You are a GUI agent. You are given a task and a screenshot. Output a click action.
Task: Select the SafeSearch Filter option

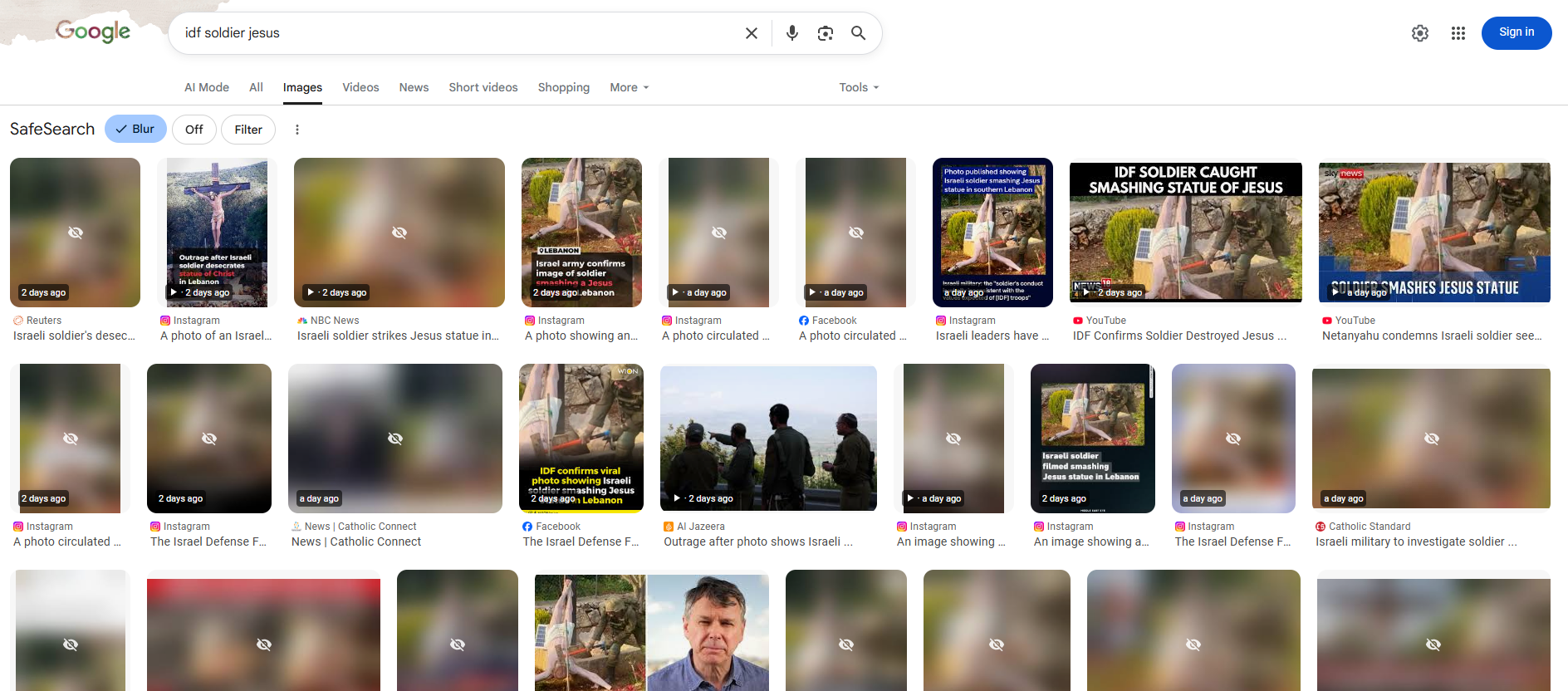pyautogui.click(x=248, y=130)
